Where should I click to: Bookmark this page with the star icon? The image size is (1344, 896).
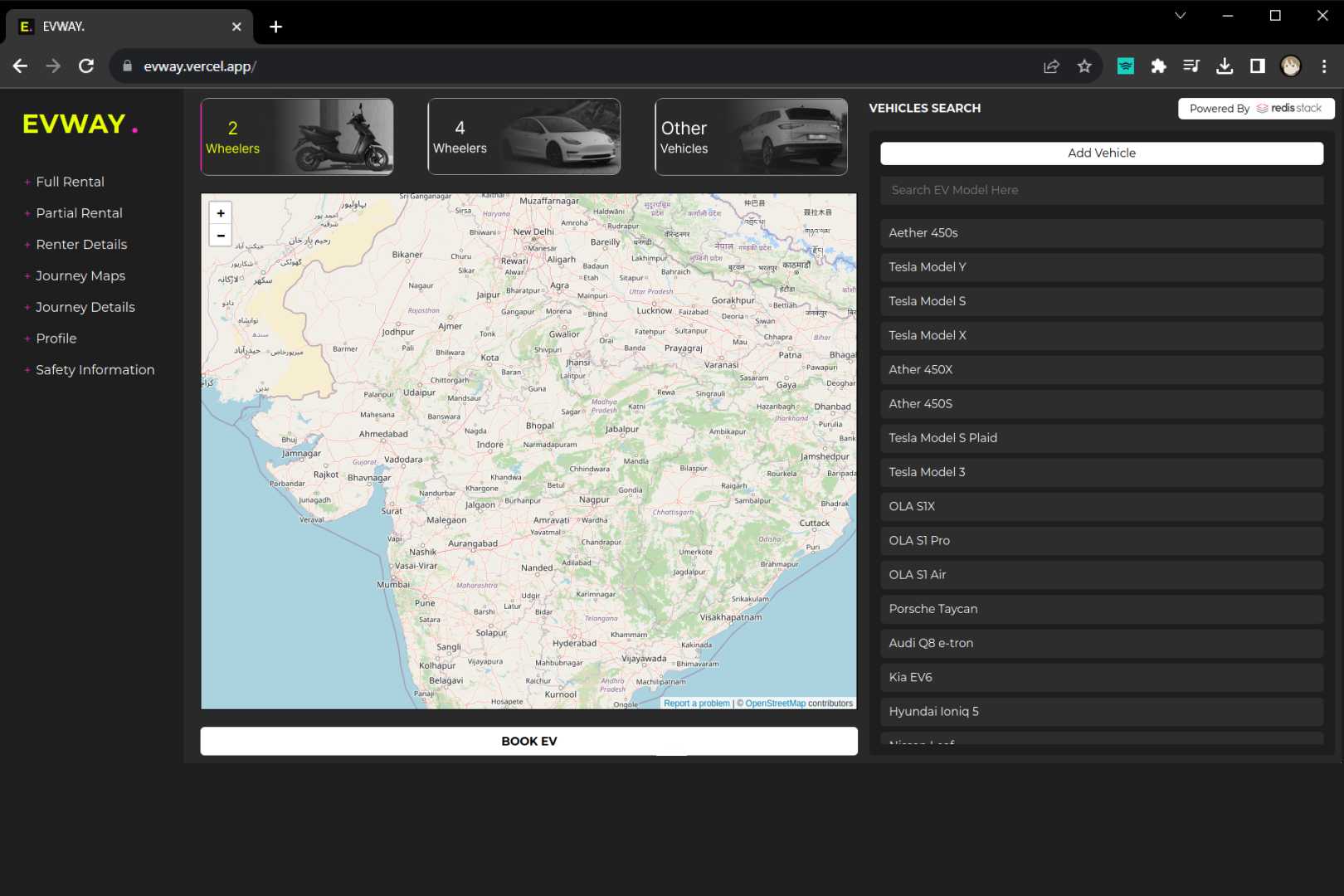[1084, 66]
